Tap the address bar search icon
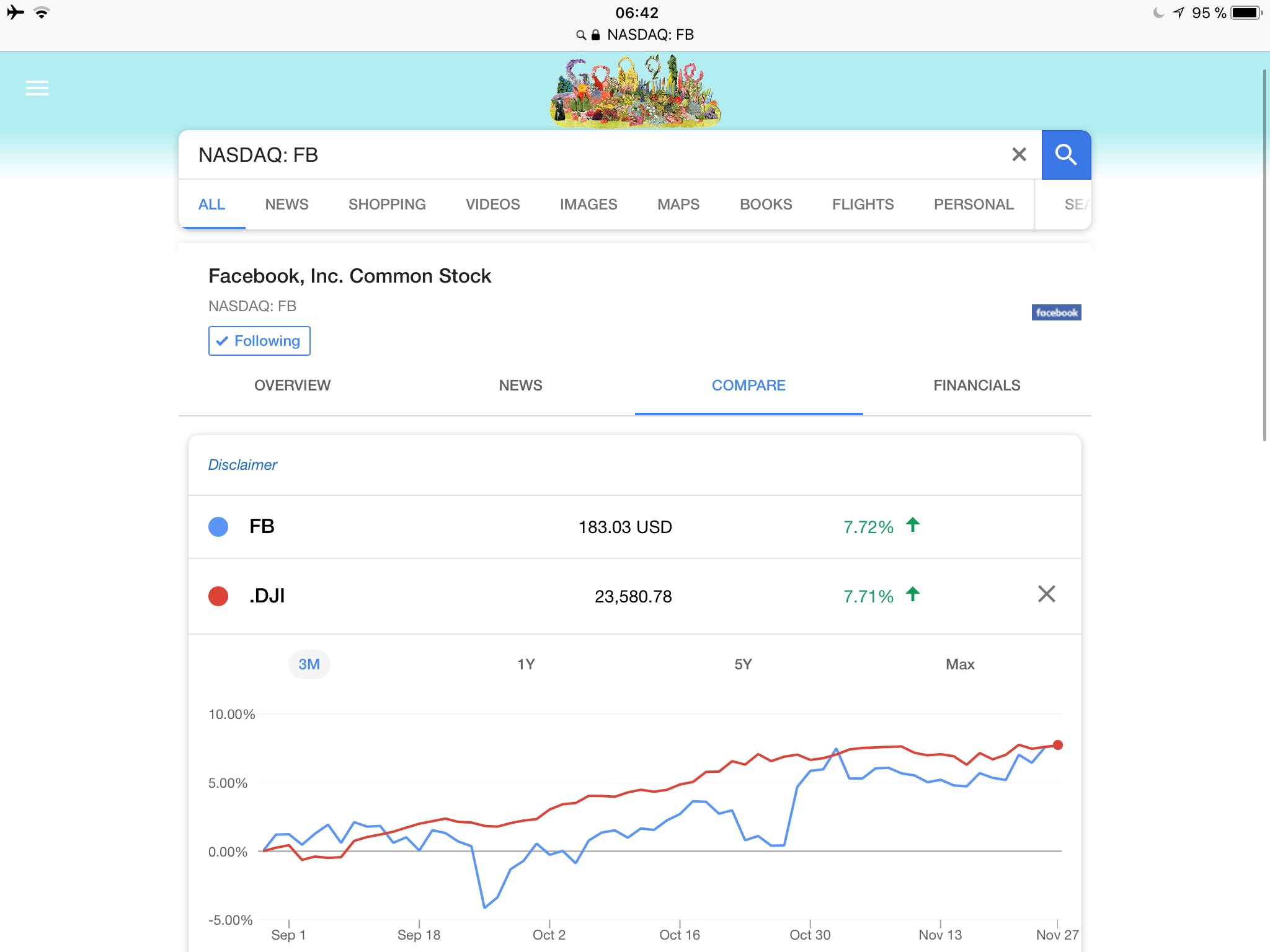 (581, 35)
